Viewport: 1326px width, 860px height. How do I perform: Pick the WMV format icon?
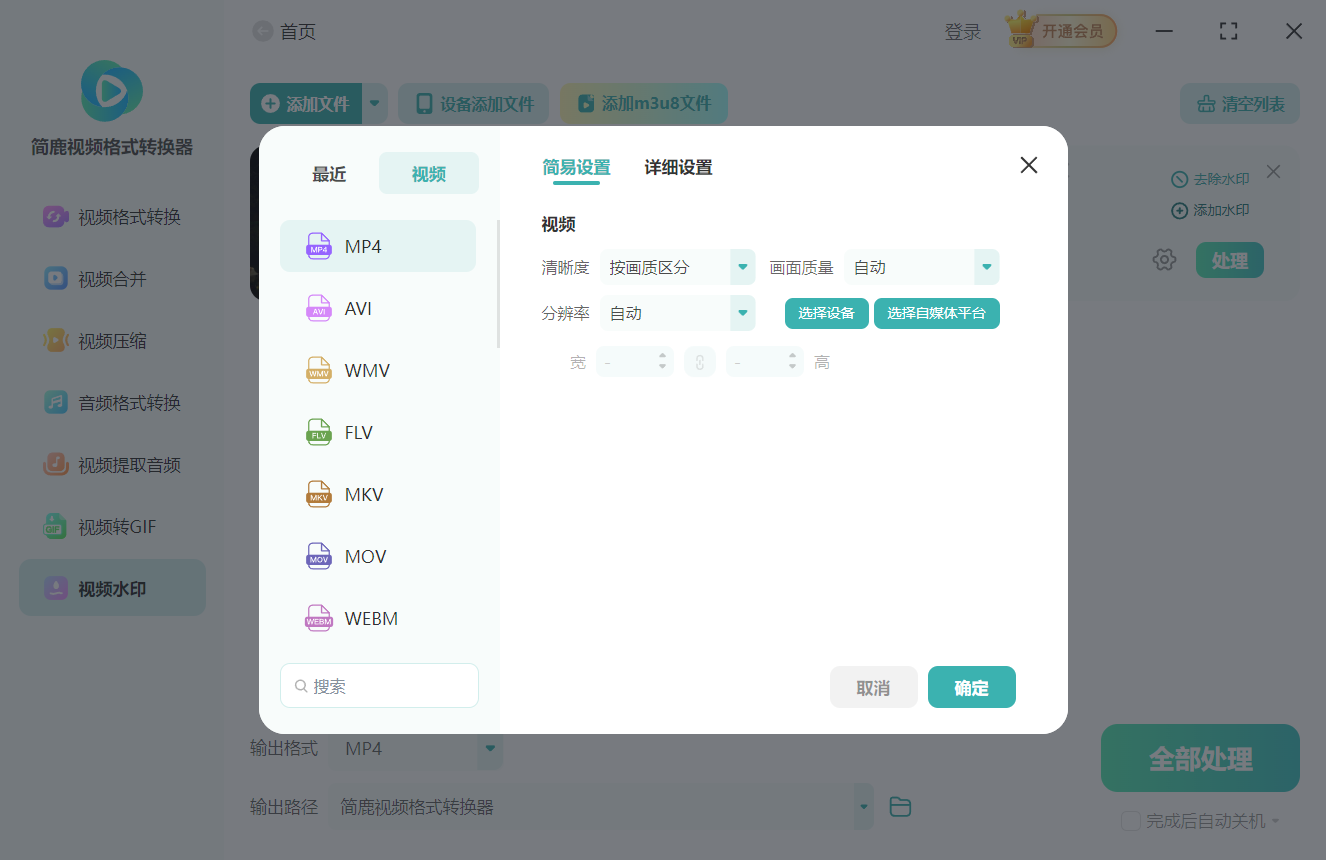pyautogui.click(x=319, y=370)
